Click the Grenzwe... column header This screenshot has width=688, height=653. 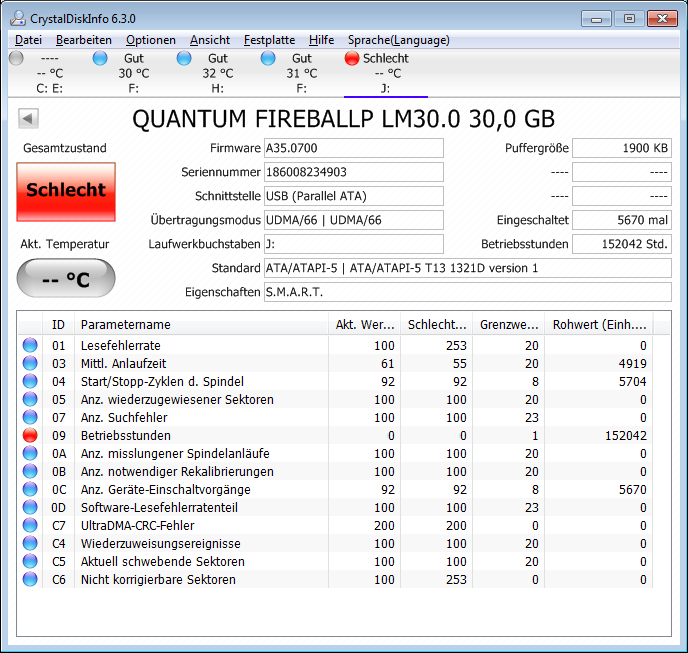coord(509,325)
